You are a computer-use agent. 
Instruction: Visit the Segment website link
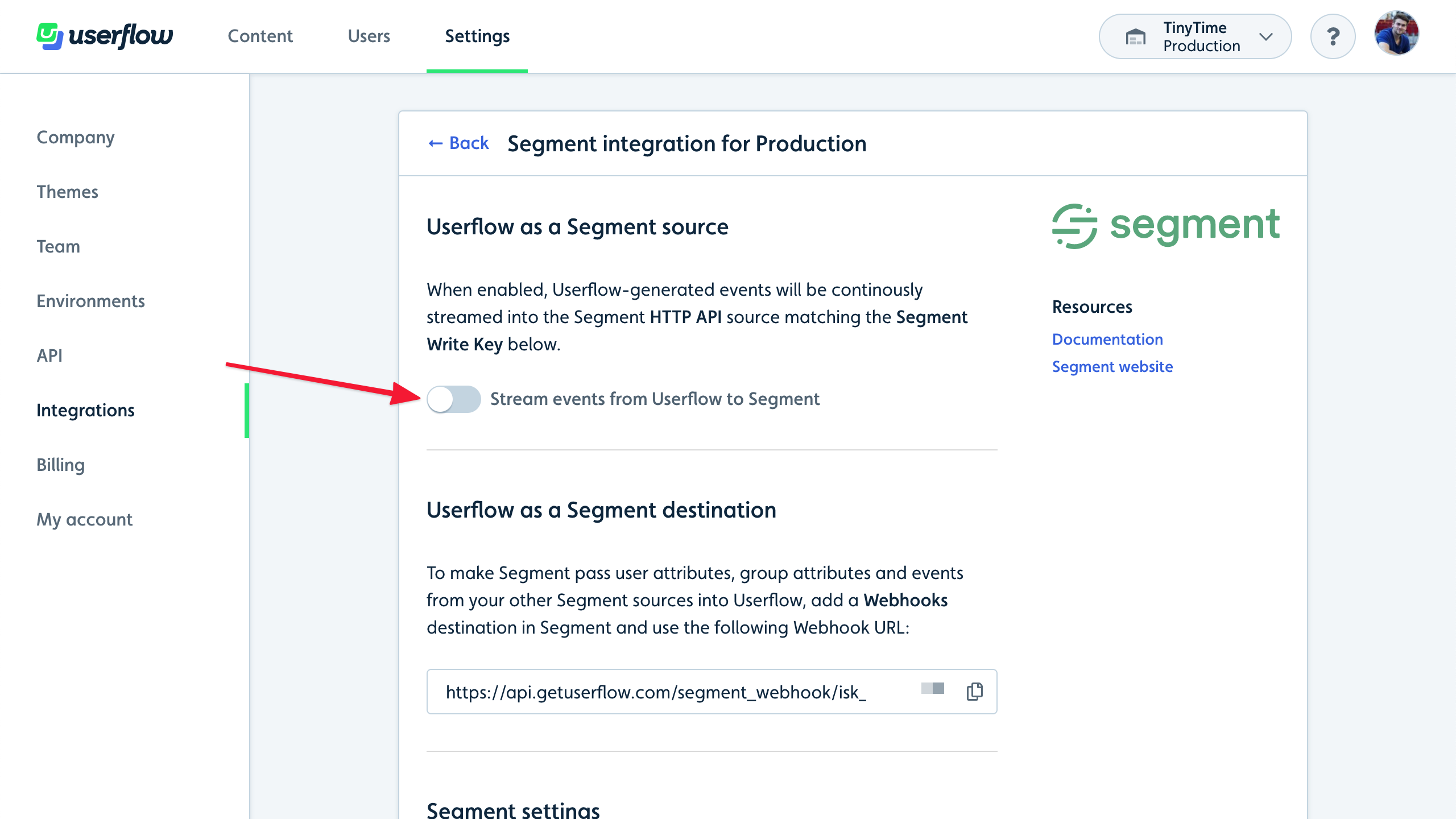point(1112,366)
